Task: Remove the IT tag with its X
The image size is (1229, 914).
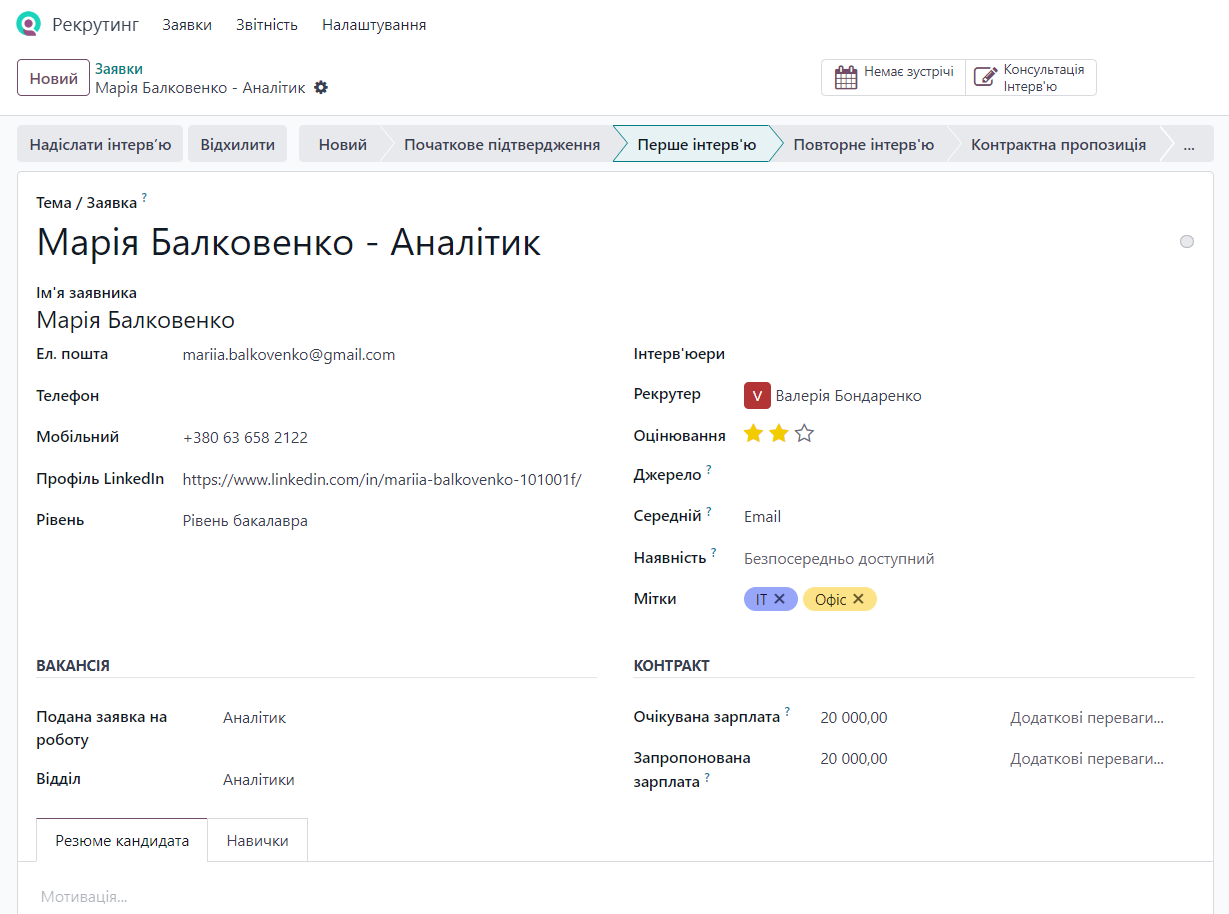Action: pos(780,599)
